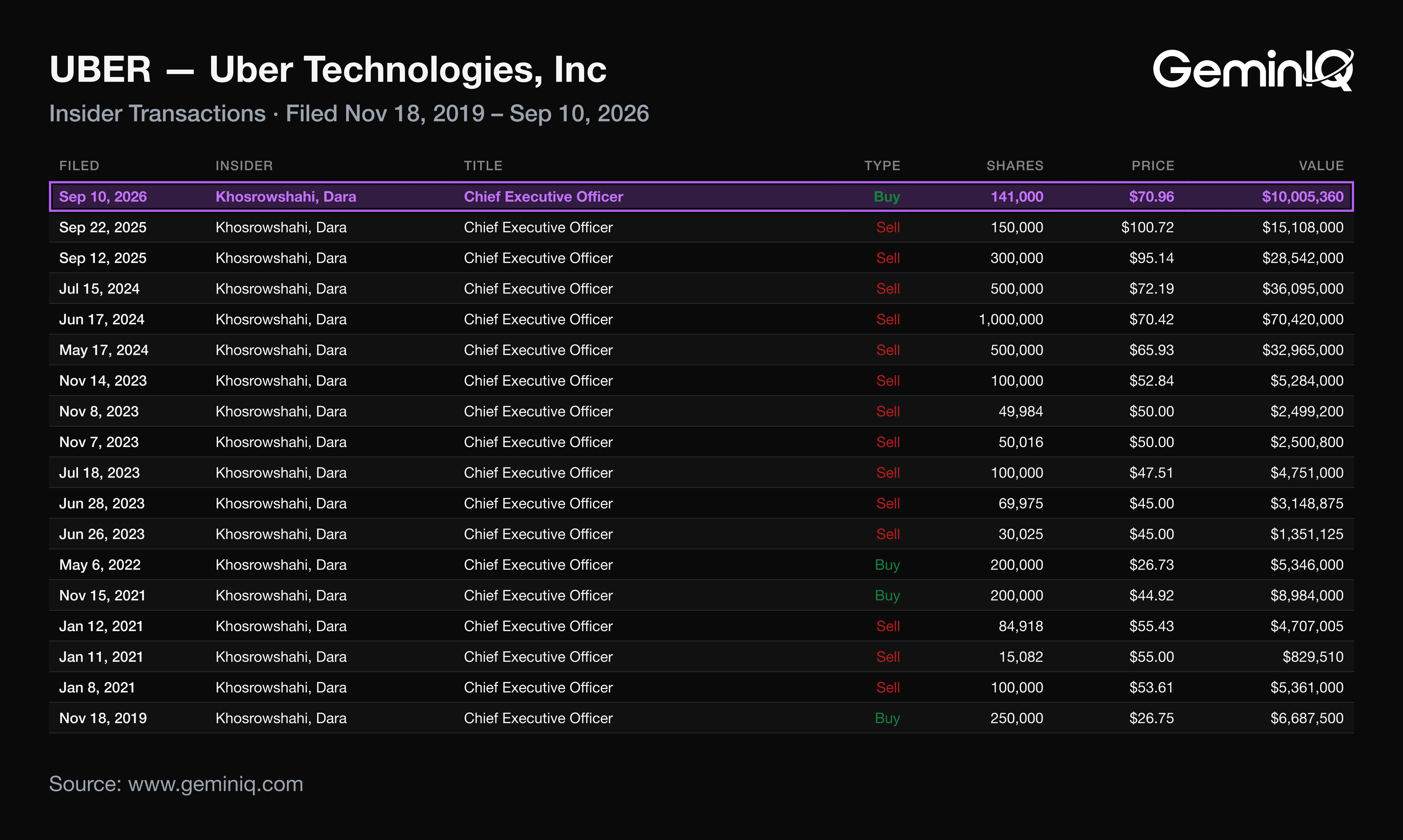Click the Nov 18, 2019 filed date

pyautogui.click(x=103, y=718)
